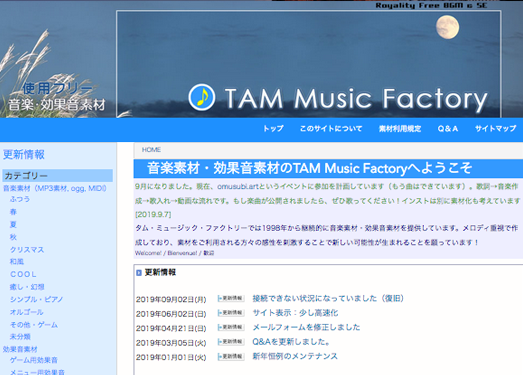This screenshot has width=523, height=375.
Task: Open 新年恒例のメンテナンス news entry
Action: 295,356
